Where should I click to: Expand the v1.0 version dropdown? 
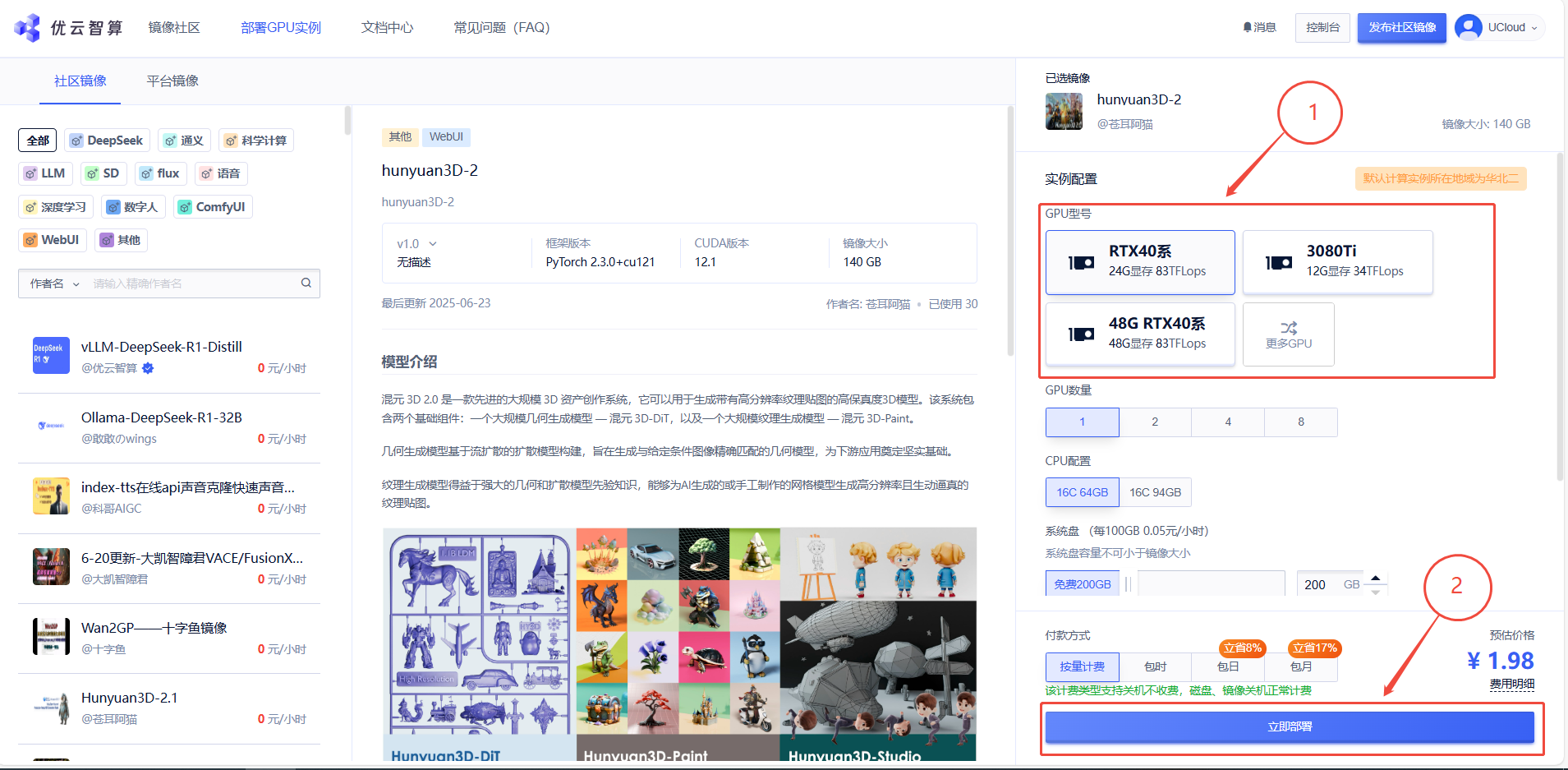click(x=417, y=244)
